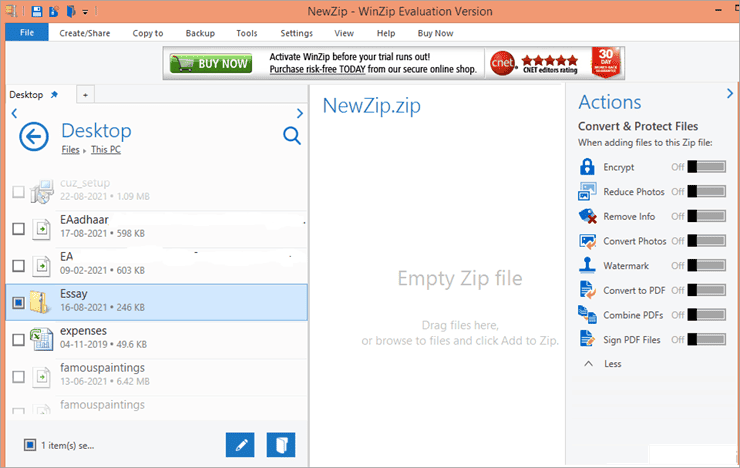Open the Copy to tab

tap(148, 33)
